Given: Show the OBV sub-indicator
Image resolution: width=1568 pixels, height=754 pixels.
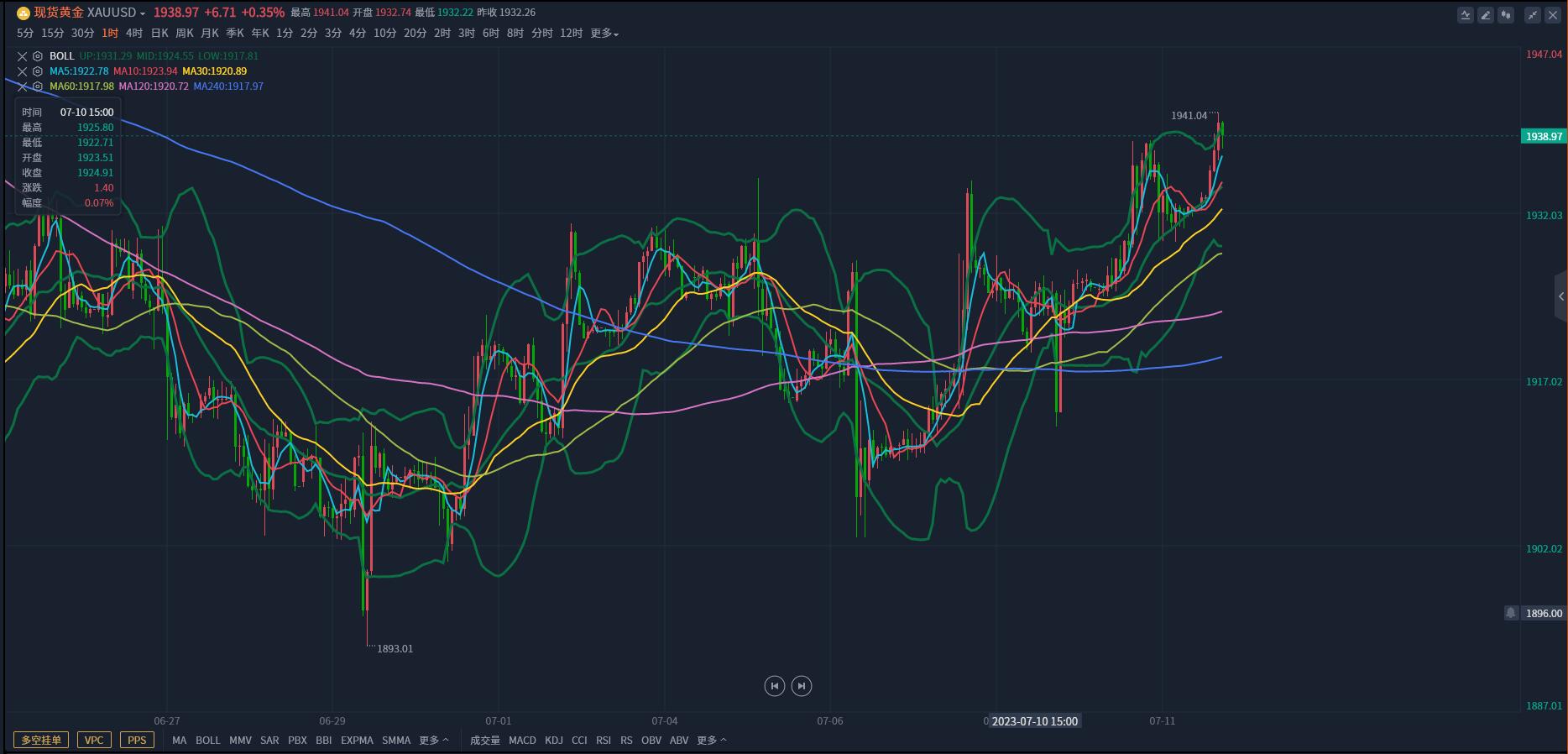Looking at the screenshot, I should [x=651, y=741].
